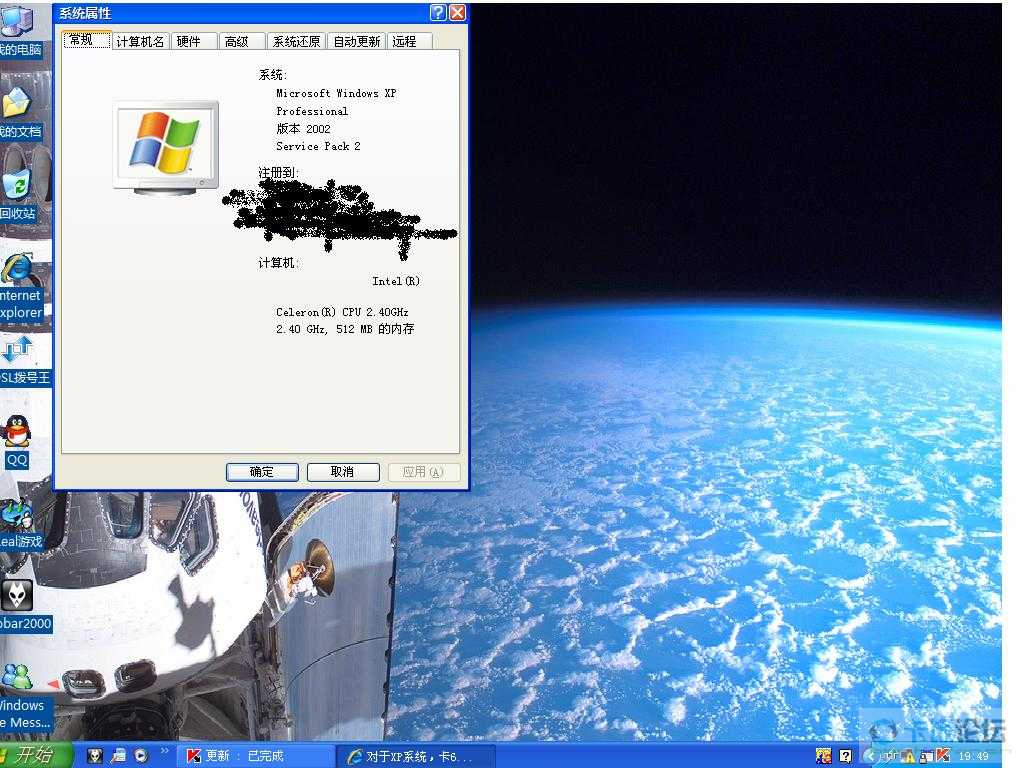Click the 'Intel(R)' text
Viewport: 1024px width, 768px height.
[396, 281]
